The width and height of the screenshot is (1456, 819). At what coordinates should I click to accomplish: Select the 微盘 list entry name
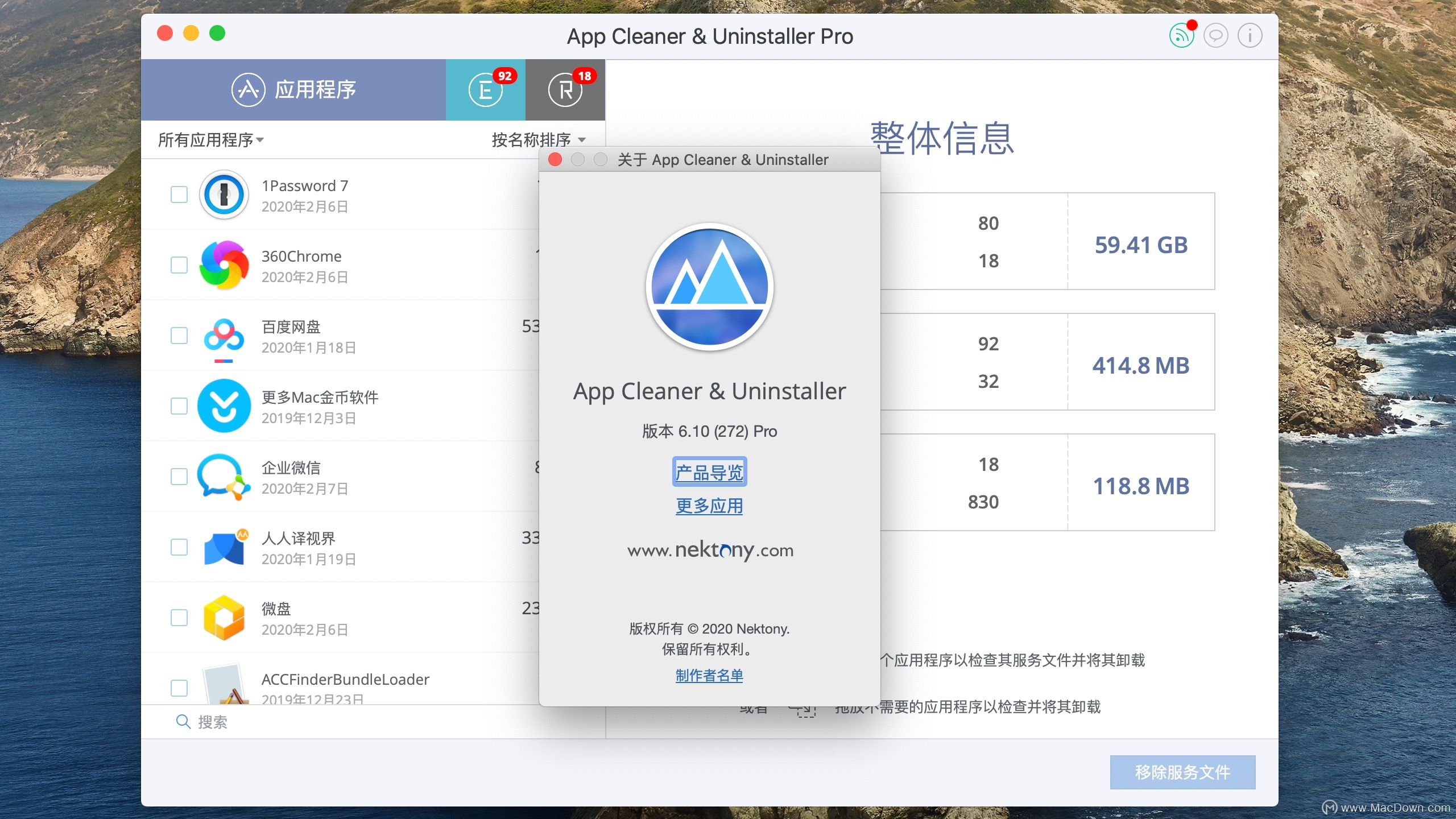click(276, 609)
